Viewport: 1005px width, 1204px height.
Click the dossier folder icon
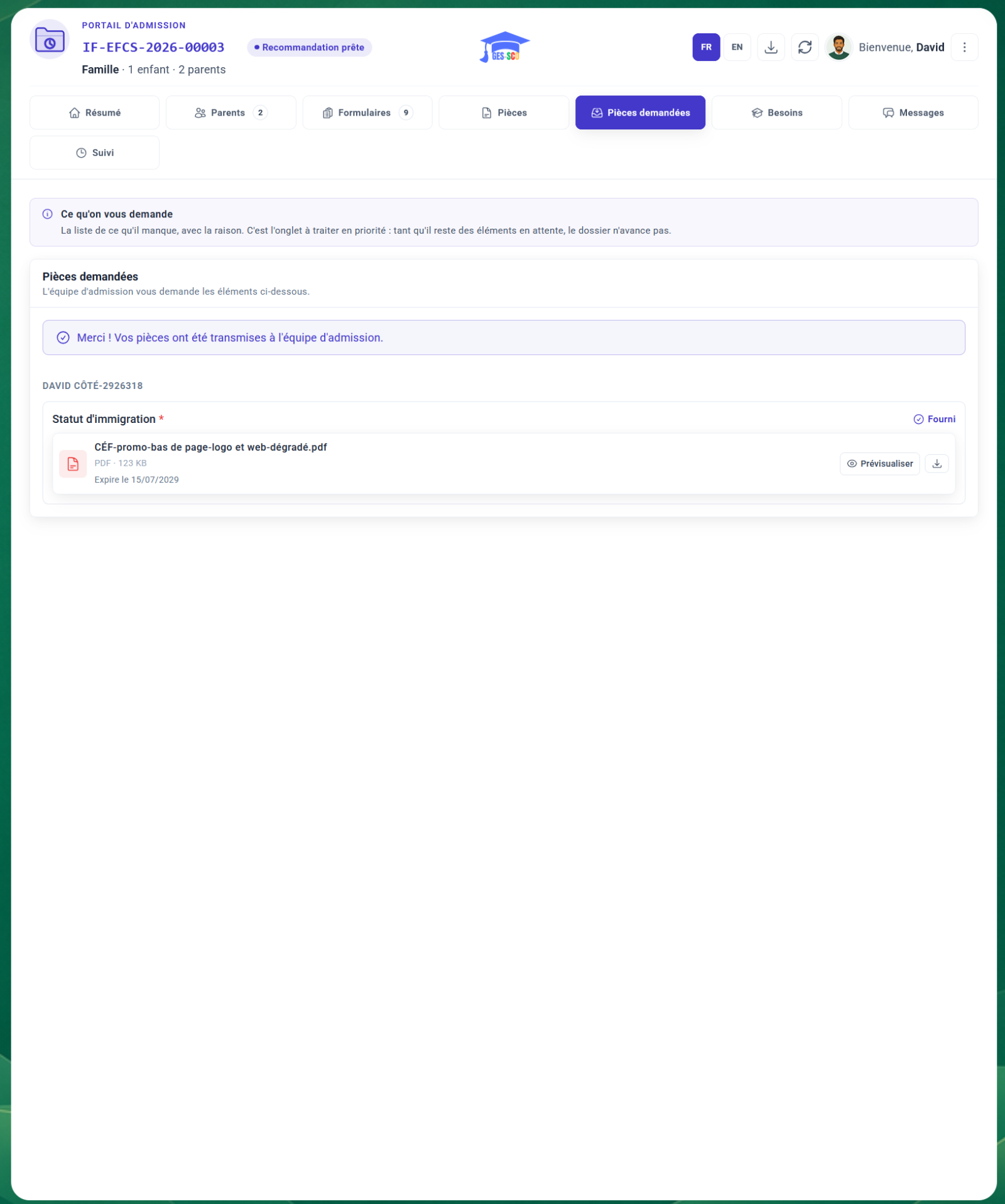[x=50, y=40]
